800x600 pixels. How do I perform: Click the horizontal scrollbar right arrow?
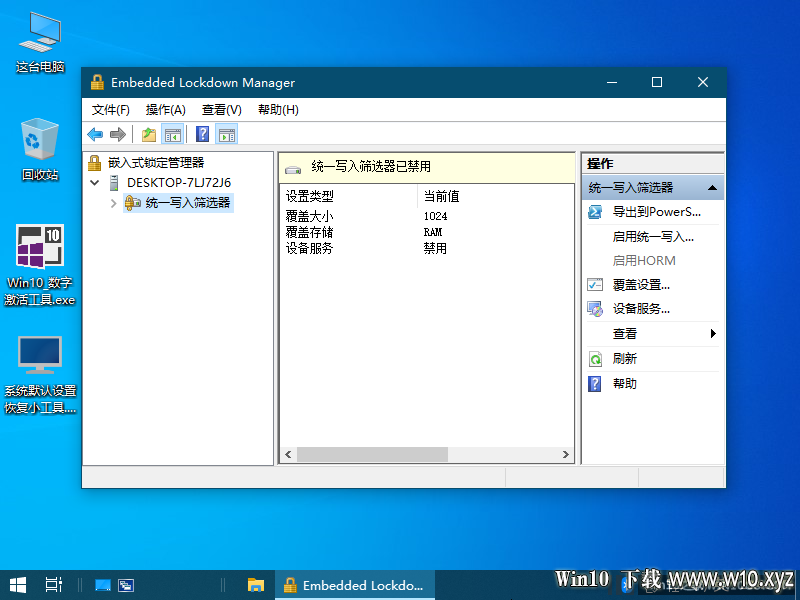pos(565,454)
